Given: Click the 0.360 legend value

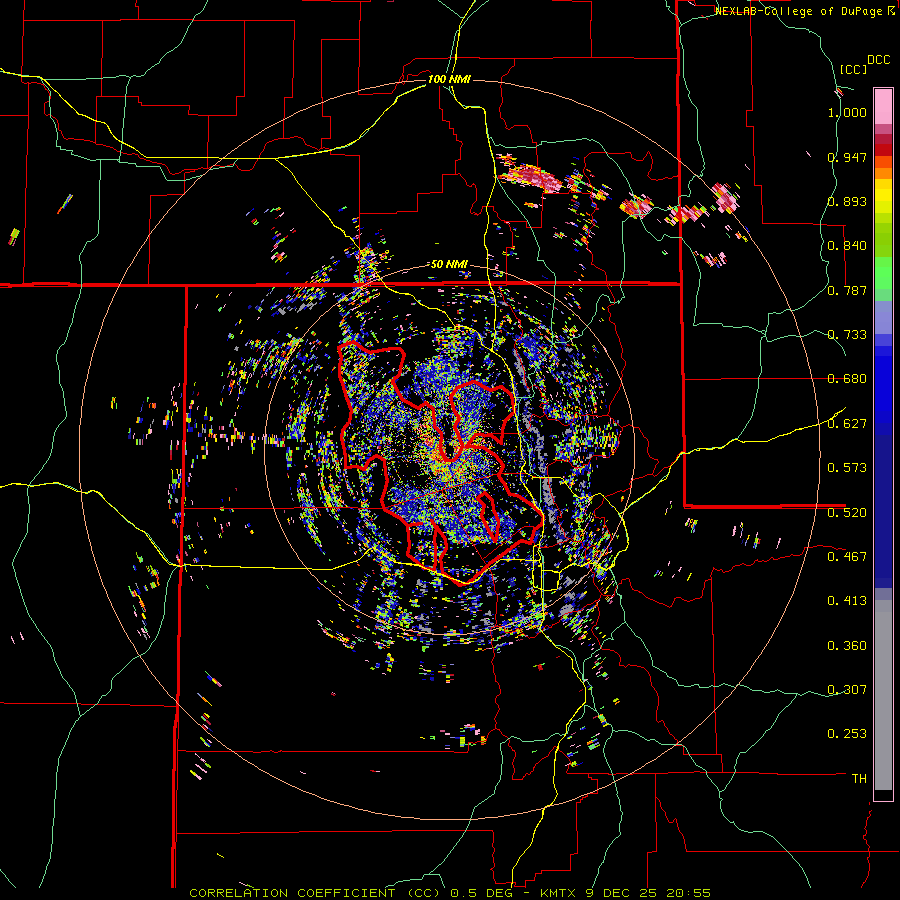Looking at the screenshot, I should 847,646.
